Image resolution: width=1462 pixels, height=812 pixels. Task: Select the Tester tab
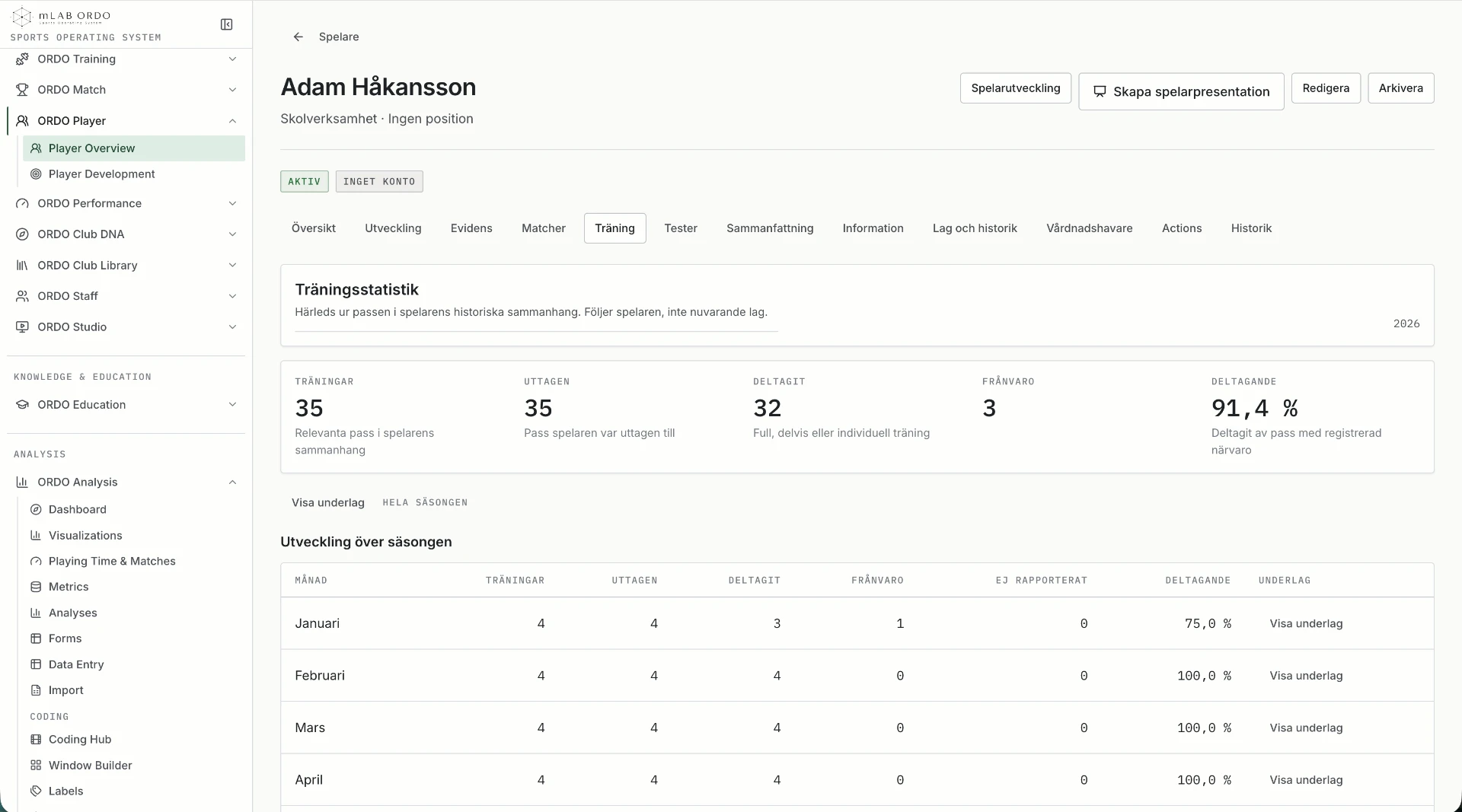[x=681, y=228]
